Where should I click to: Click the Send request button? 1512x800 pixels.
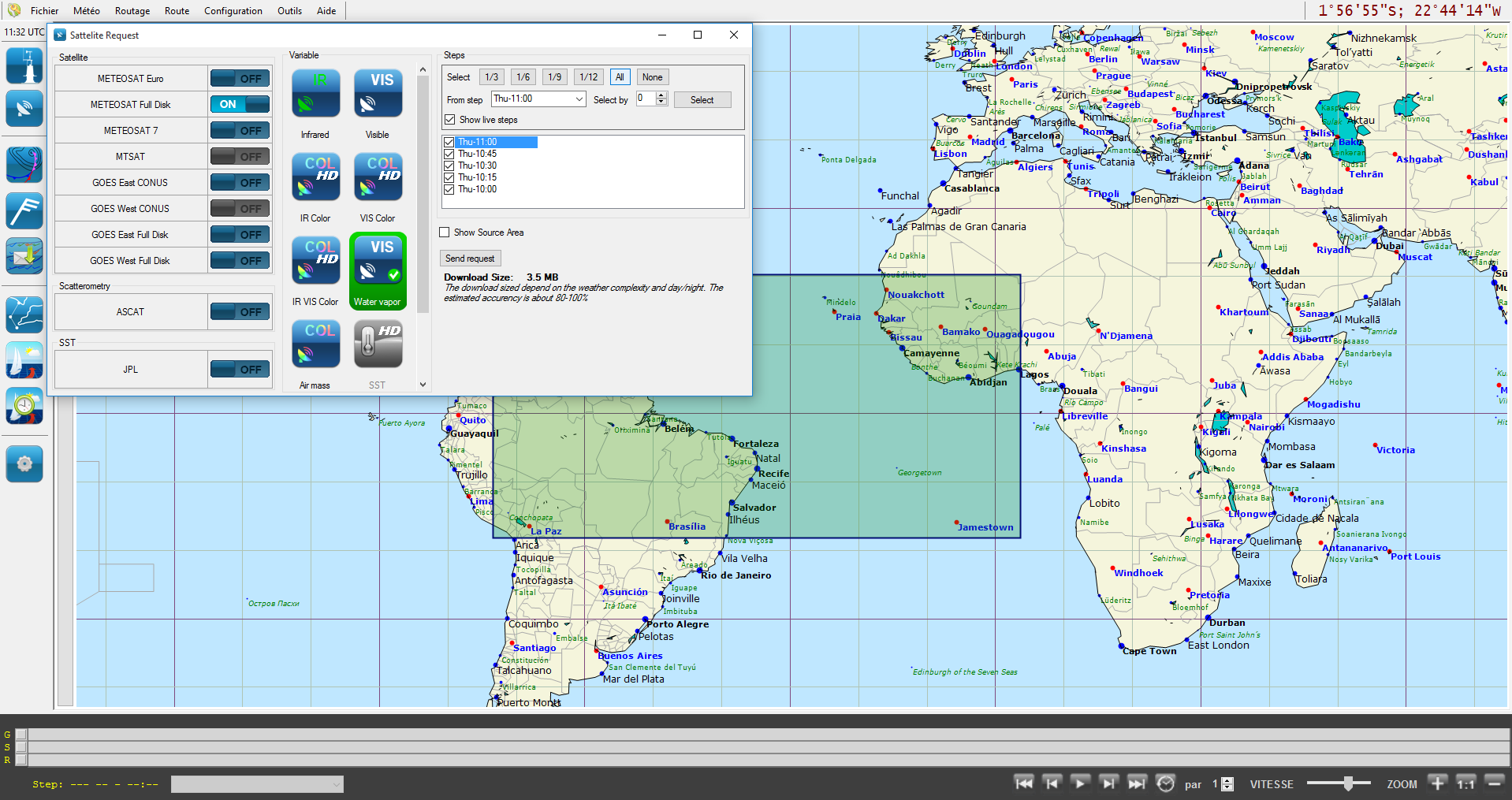[x=470, y=259]
